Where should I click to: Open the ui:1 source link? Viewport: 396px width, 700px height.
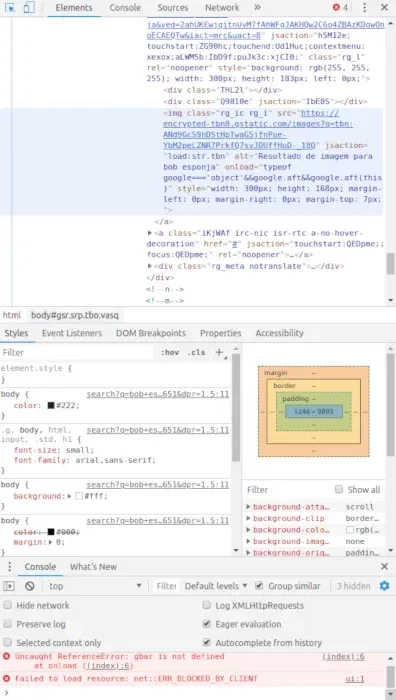355,679
